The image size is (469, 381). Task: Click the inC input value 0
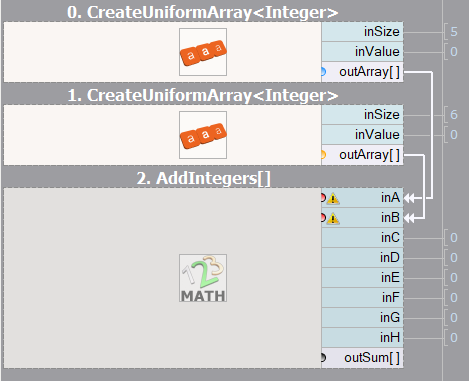pos(454,238)
